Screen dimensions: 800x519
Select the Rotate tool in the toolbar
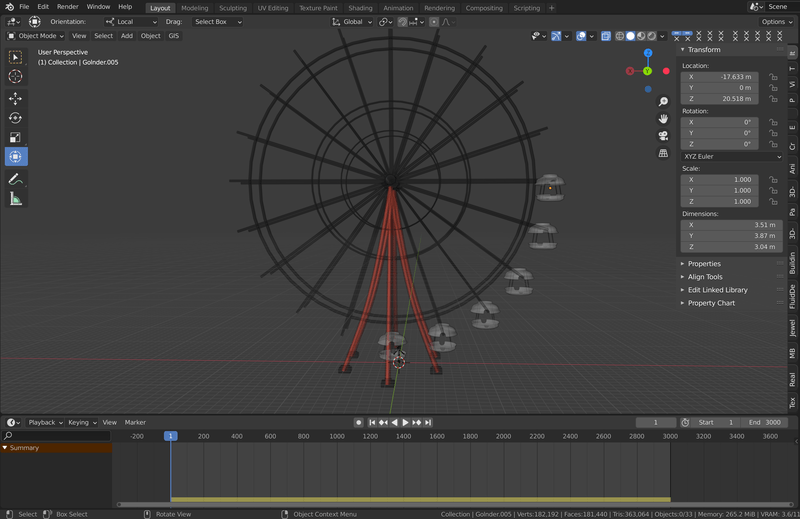[x=15, y=118]
